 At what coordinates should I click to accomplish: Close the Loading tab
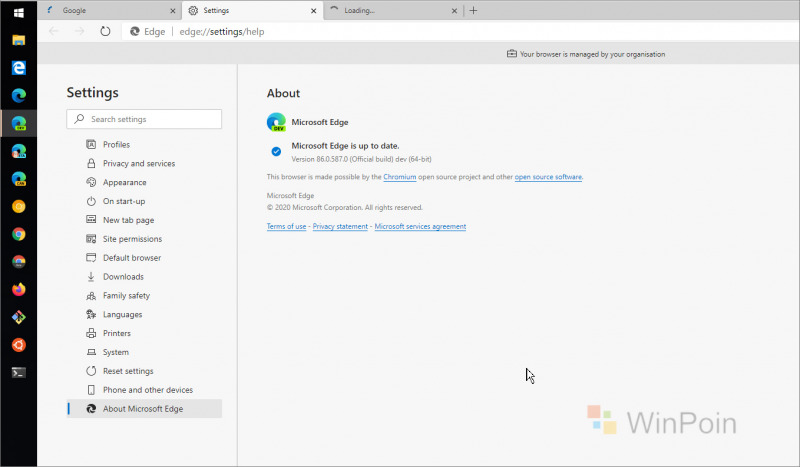(454, 11)
